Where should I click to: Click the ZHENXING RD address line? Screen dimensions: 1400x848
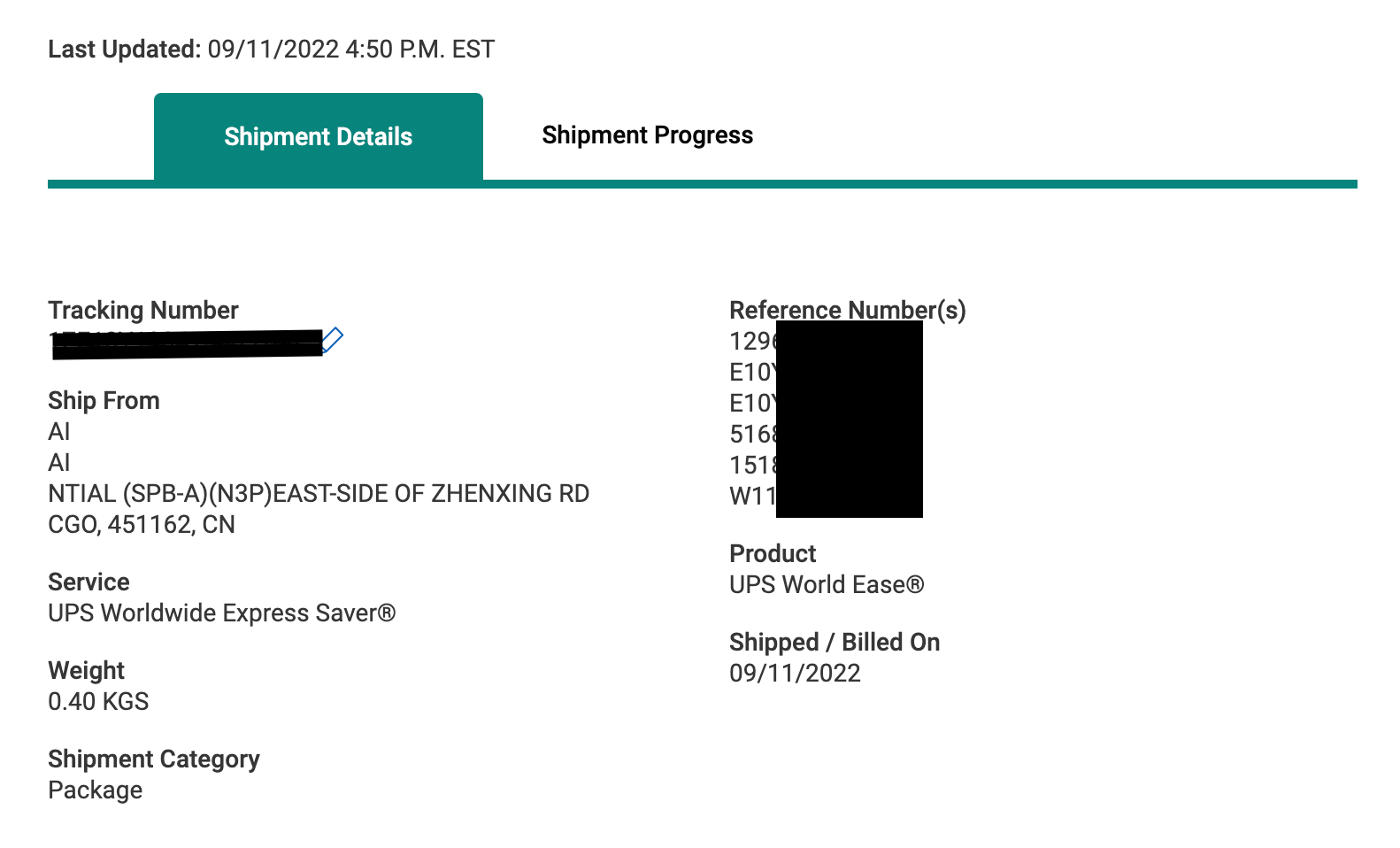pos(319,494)
